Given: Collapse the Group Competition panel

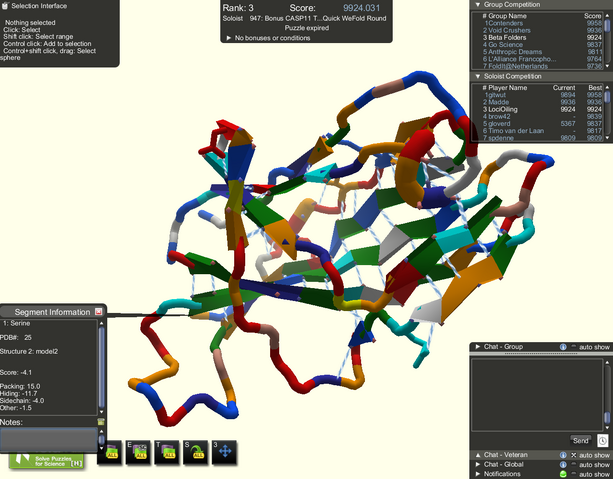Looking at the screenshot, I should pos(477,5).
